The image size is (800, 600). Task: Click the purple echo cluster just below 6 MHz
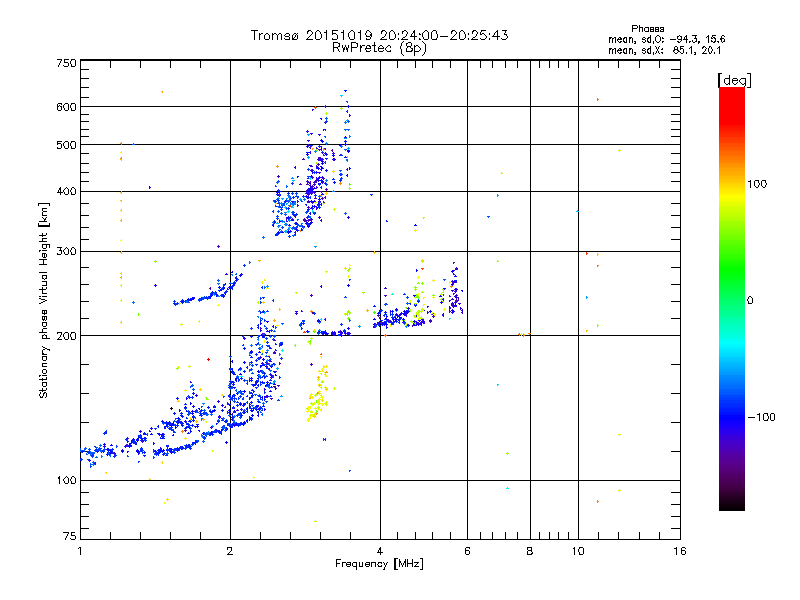(x=456, y=291)
